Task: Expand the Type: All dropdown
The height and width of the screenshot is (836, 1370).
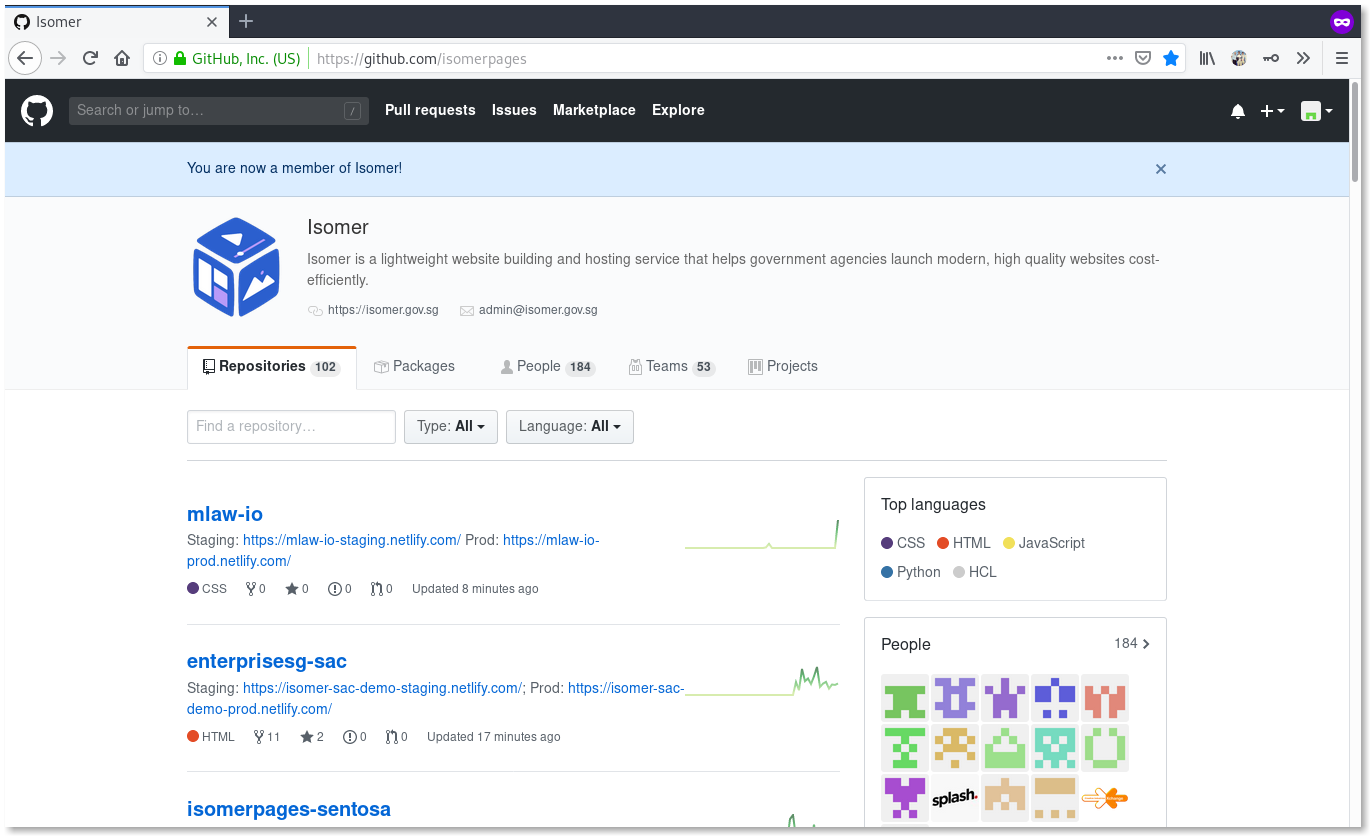Action: tap(451, 426)
